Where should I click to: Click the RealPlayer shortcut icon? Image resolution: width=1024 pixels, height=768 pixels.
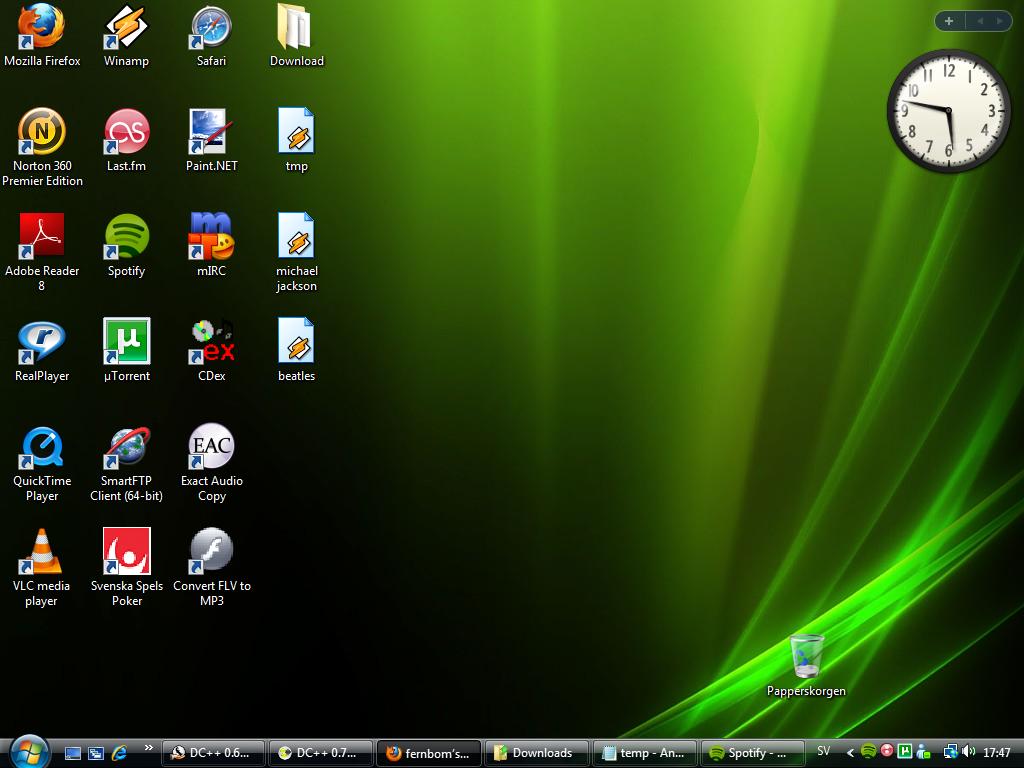[x=42, y=351]
